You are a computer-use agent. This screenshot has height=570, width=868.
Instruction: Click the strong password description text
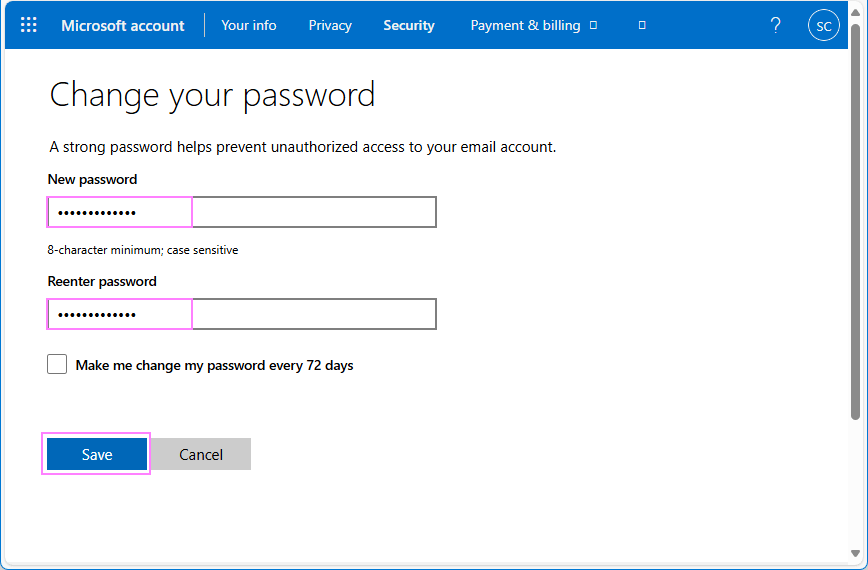click(x=303, y=147)
